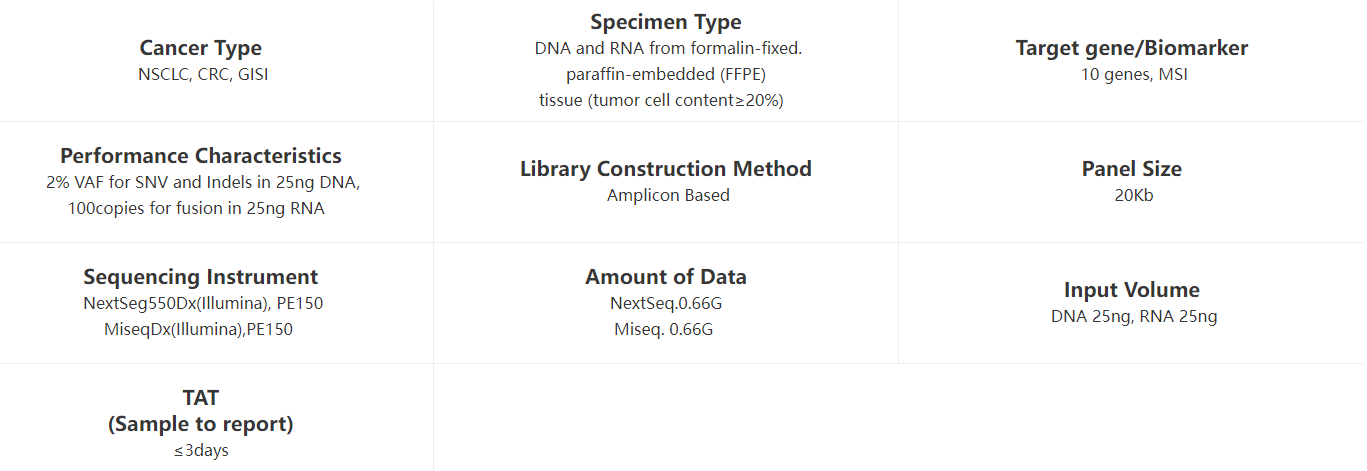The image size is (1367, 471).
Task: Click the 2% VAF for SNV line
Action: (203, 183)
